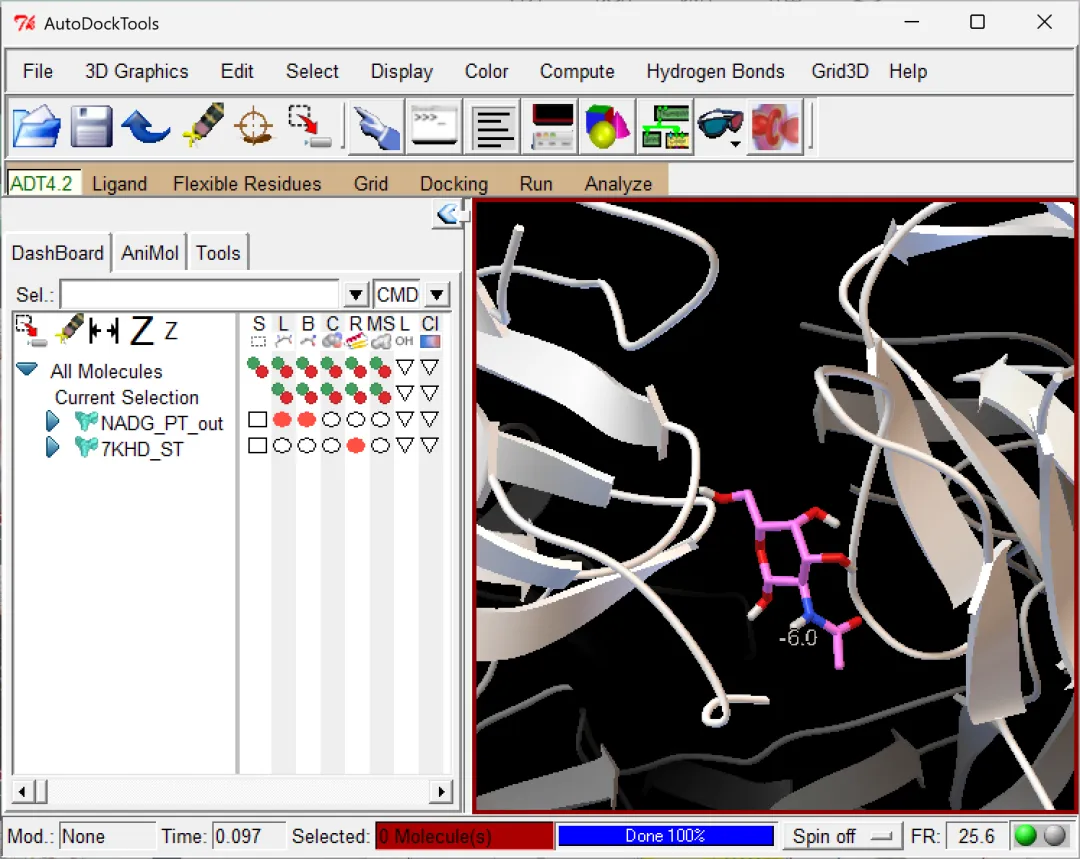
Task: Click the small z icon in dashboard
Action: (x=171, y=332)
